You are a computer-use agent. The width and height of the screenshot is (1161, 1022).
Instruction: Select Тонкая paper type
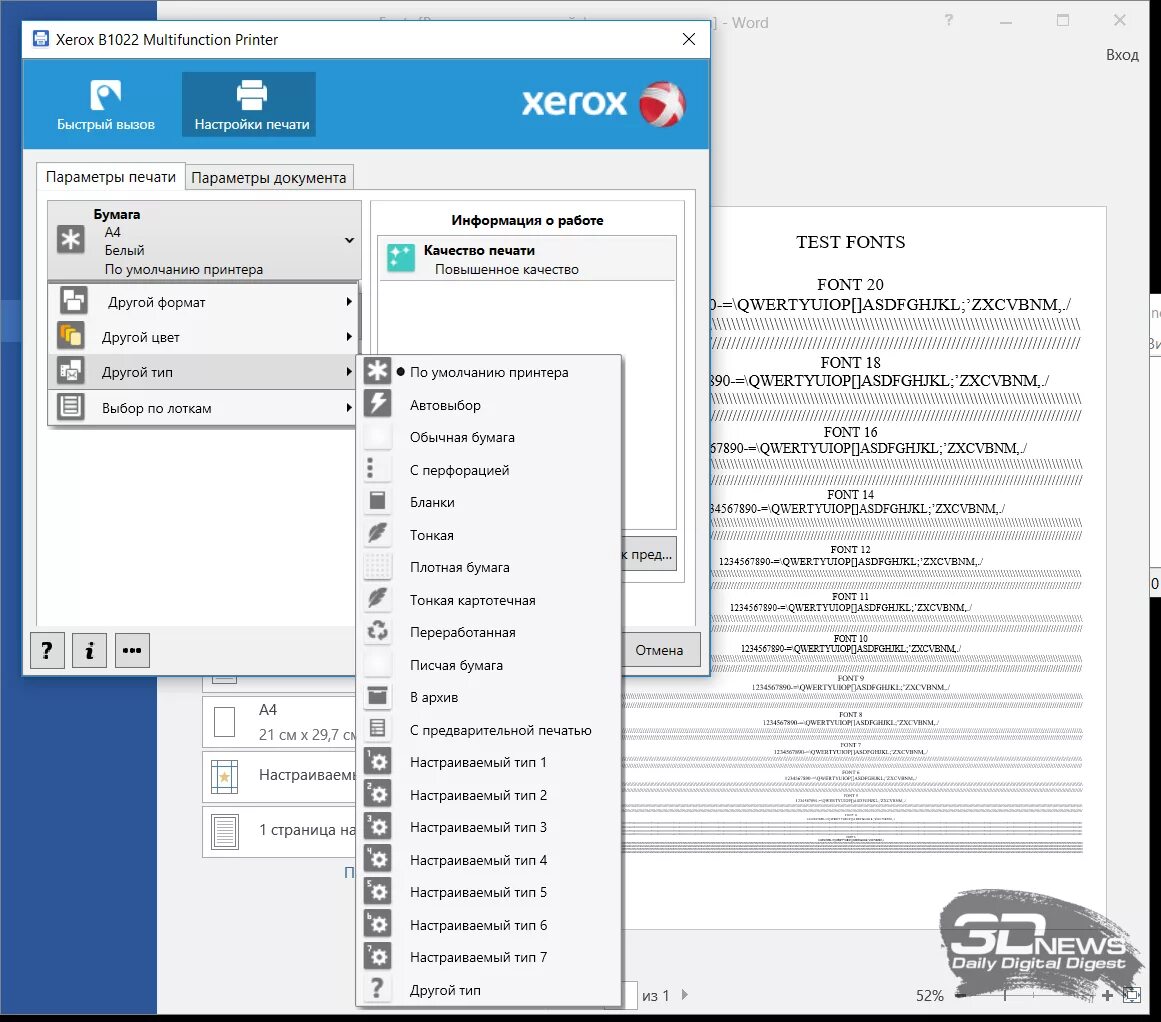coord(489,535)
